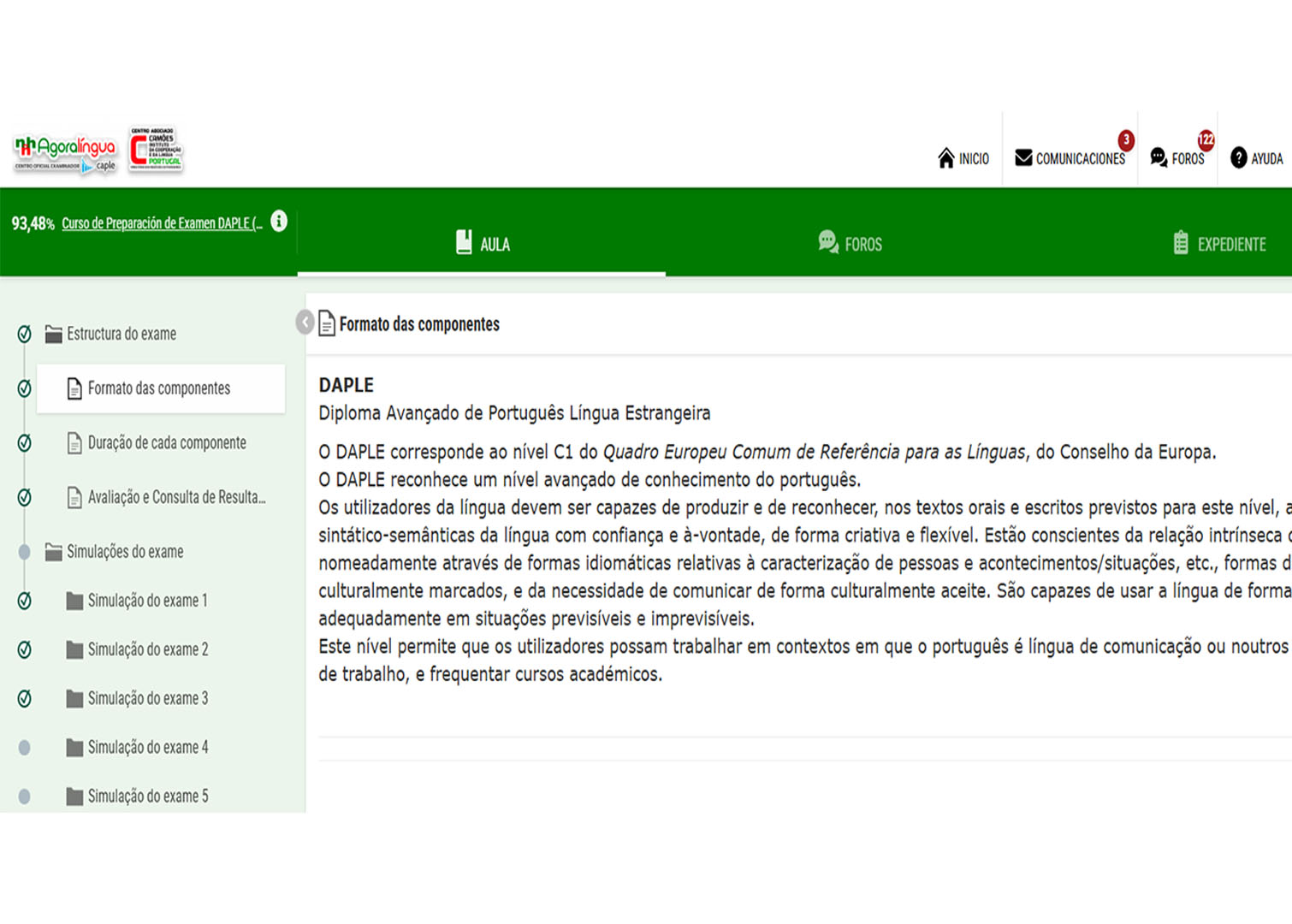Click the book icon of the Aula tab
The height and width of the screenshot is (924, 1292).
(x=464, y=242)
